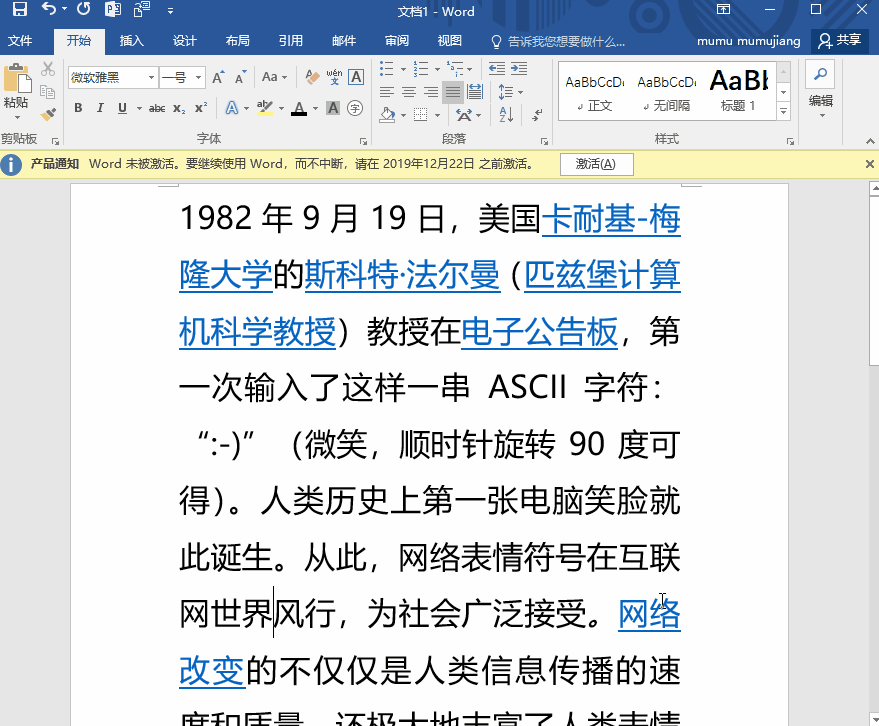This screenshot has height=726, width=879.
Task: Expand the bullet list options arrow
Action: (403, 70)
